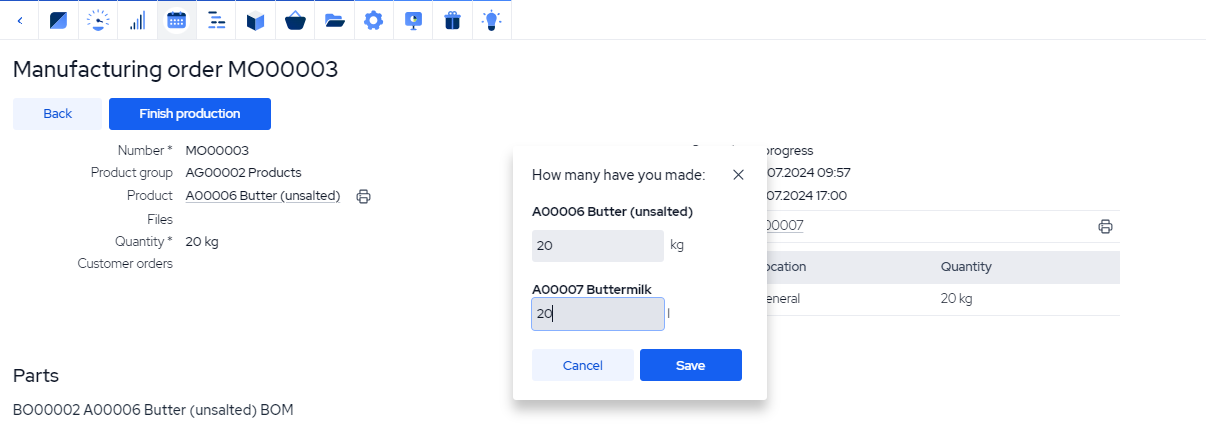This screenshot has width=1206, height=426.
Task: Open the home logo icon
Action: [58, 20]
